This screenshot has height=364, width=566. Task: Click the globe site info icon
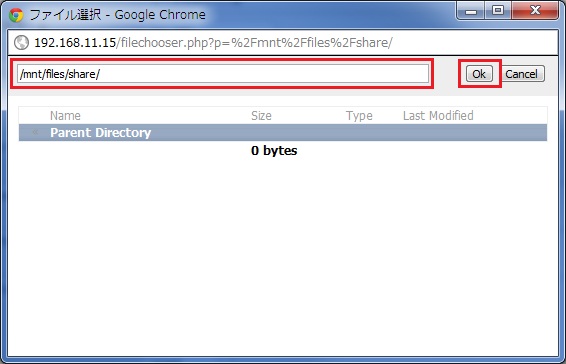pos(21,43)
